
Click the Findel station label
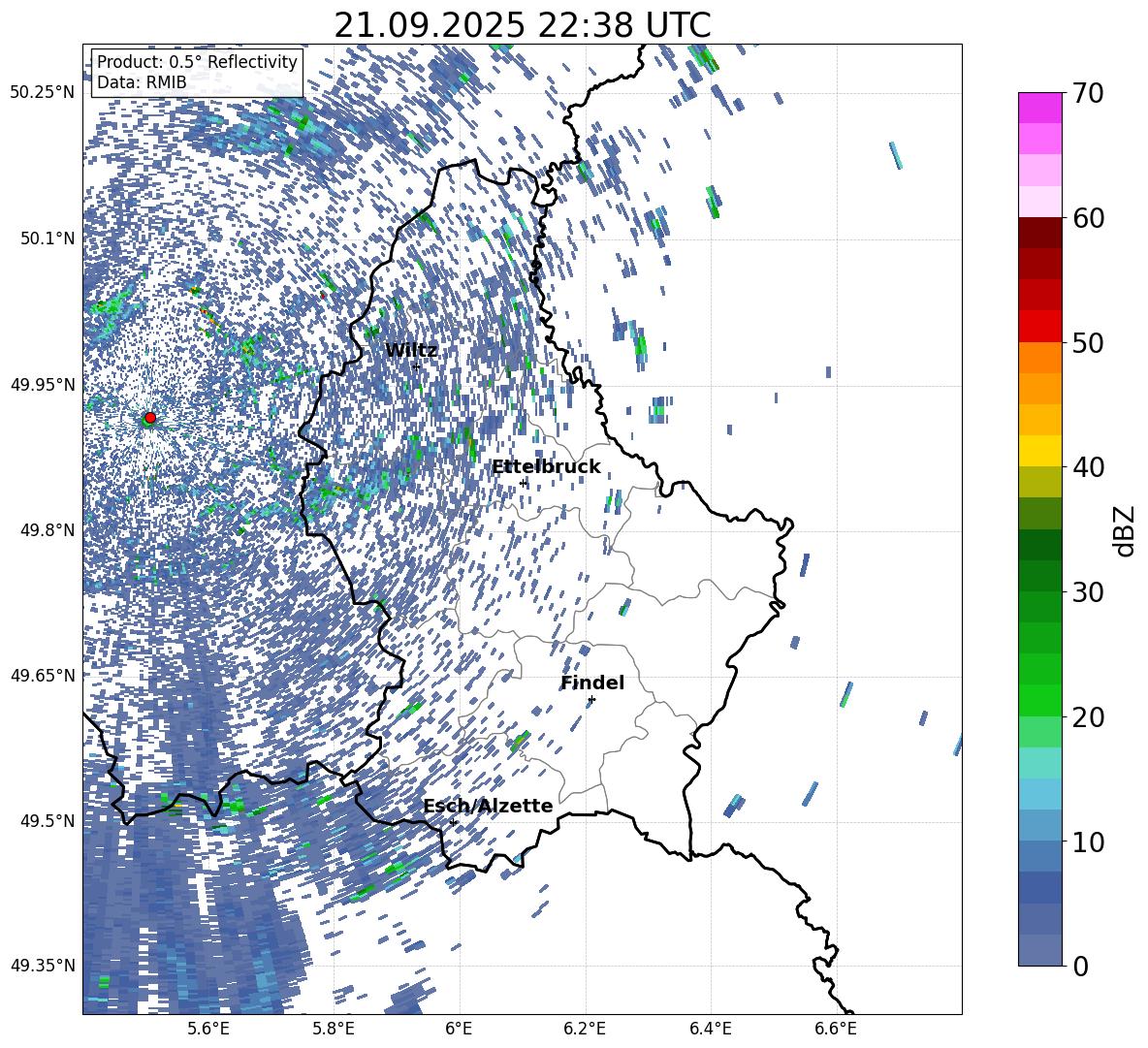click(592, 683)
